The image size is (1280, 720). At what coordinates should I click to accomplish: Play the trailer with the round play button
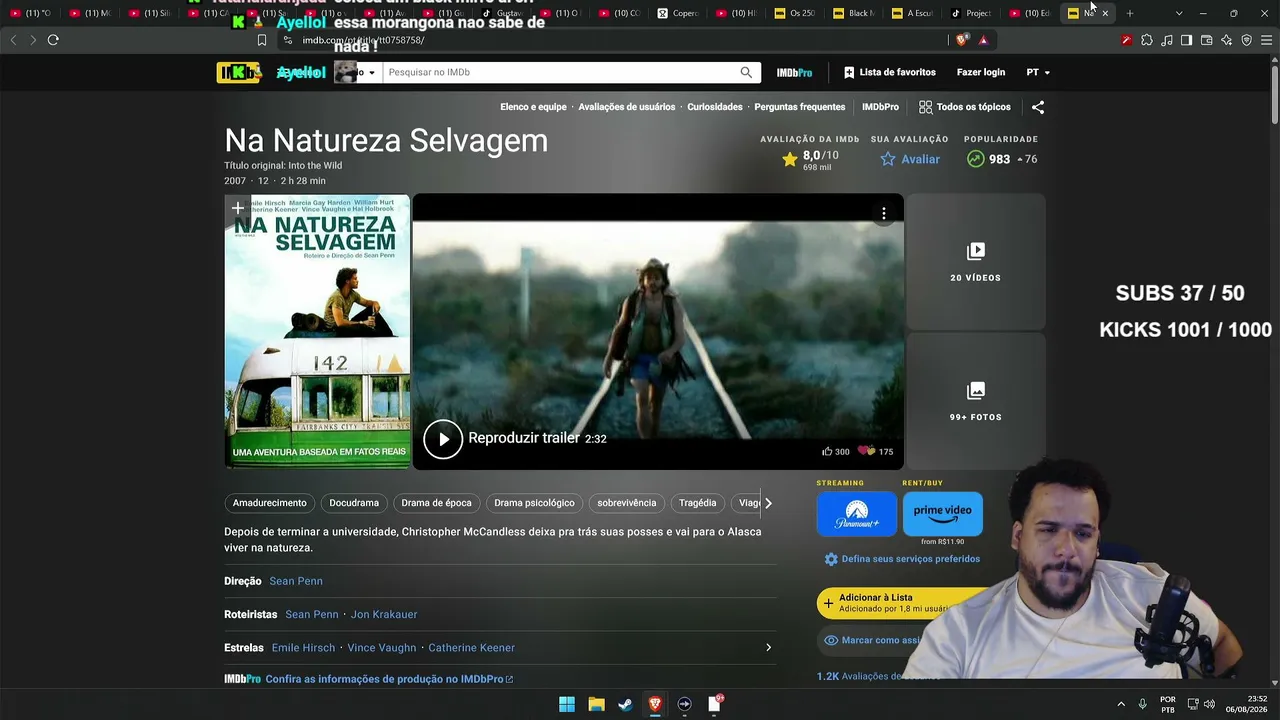(x=443, y=438)
